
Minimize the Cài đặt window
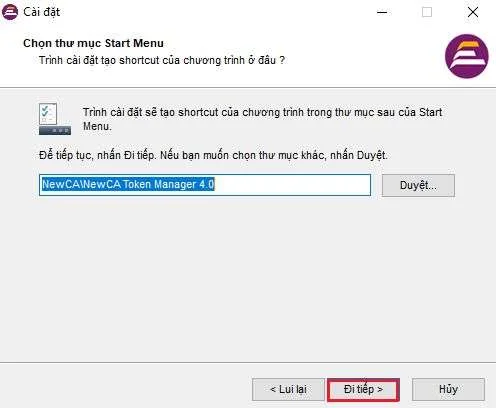382,12
